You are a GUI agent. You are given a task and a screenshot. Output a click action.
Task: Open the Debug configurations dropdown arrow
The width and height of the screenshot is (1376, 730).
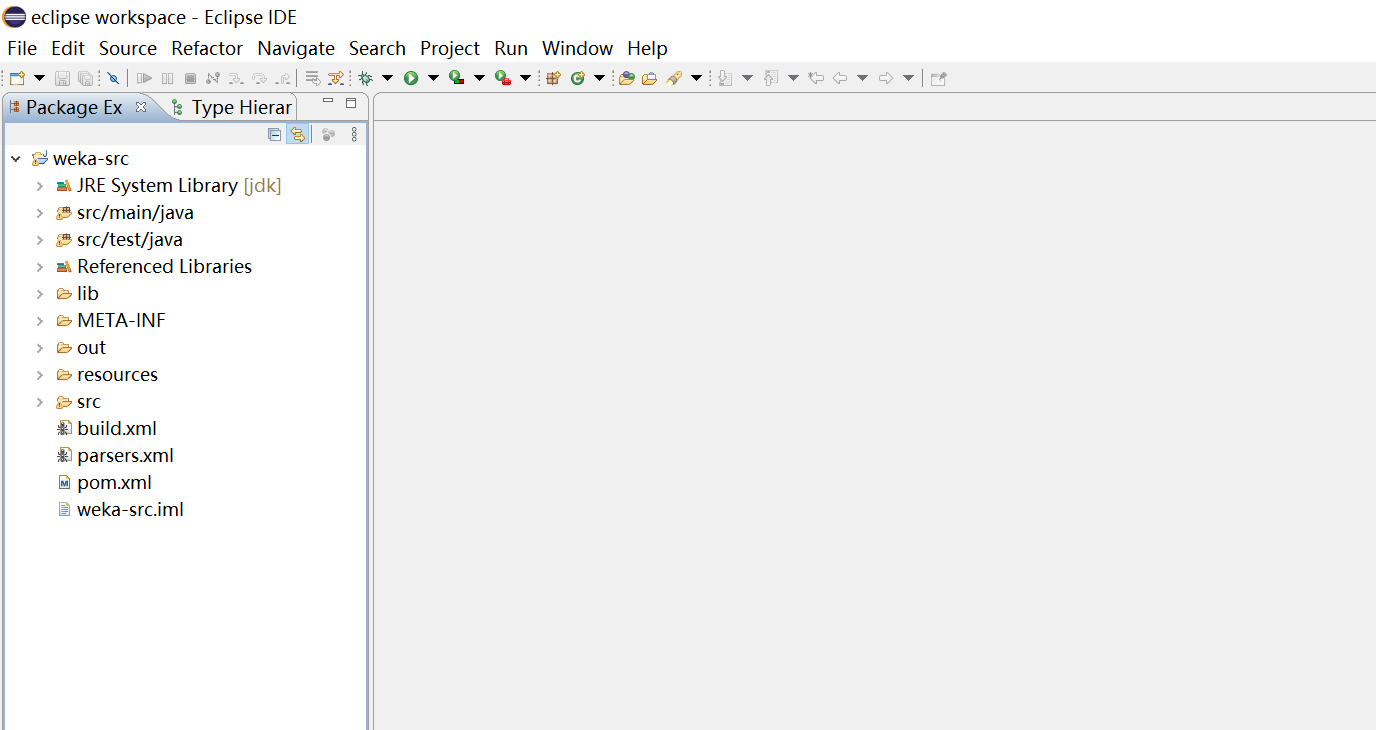pos(387,78)
